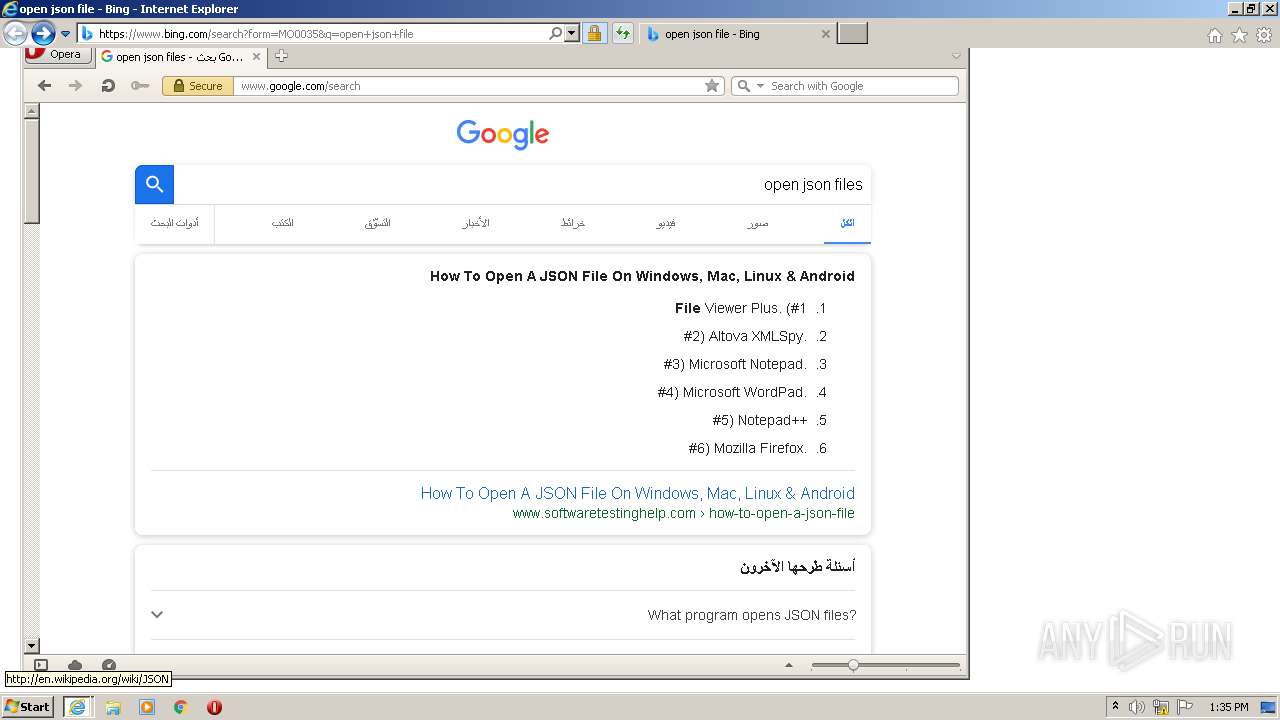1280x720 pixels.
Task: Open Internet Explorer Tools gear
Action: (x=1264, y=35)
